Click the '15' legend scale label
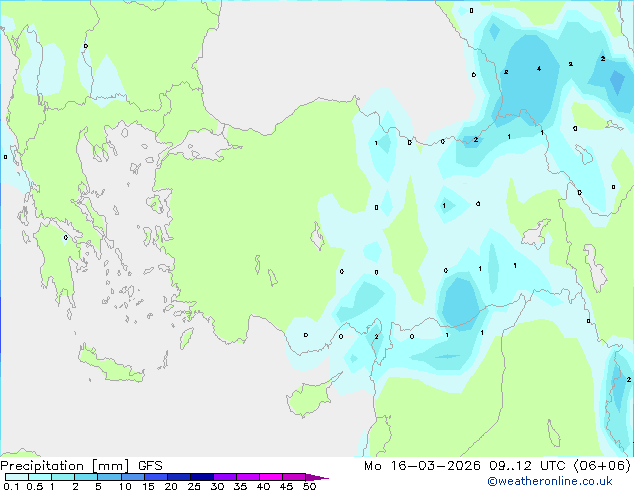Screen dimensions: 634x490 coord(148,486)
